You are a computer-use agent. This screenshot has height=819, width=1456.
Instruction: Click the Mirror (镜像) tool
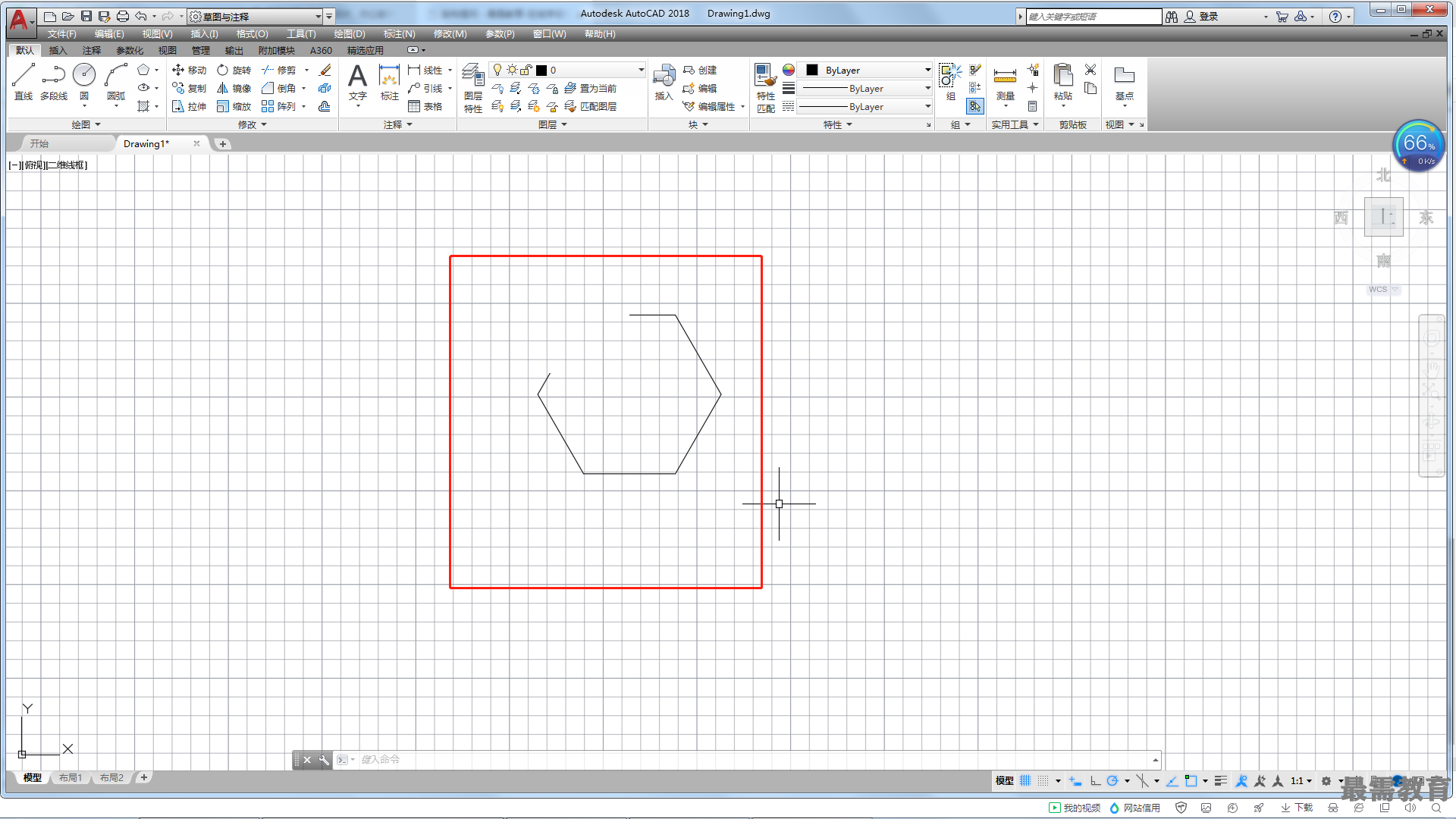click(x=234, y=88)
